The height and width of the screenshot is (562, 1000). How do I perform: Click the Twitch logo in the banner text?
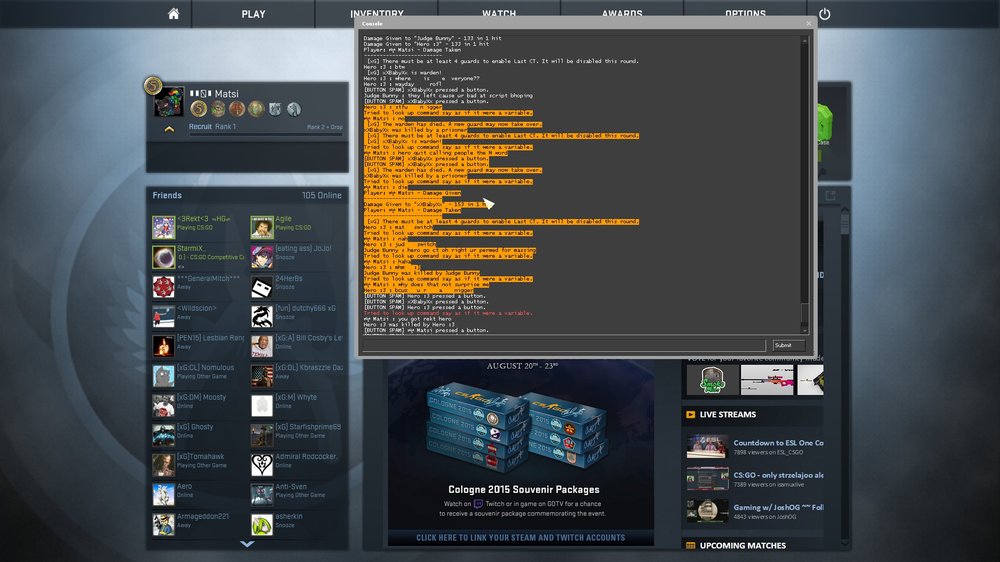point(478,503)
